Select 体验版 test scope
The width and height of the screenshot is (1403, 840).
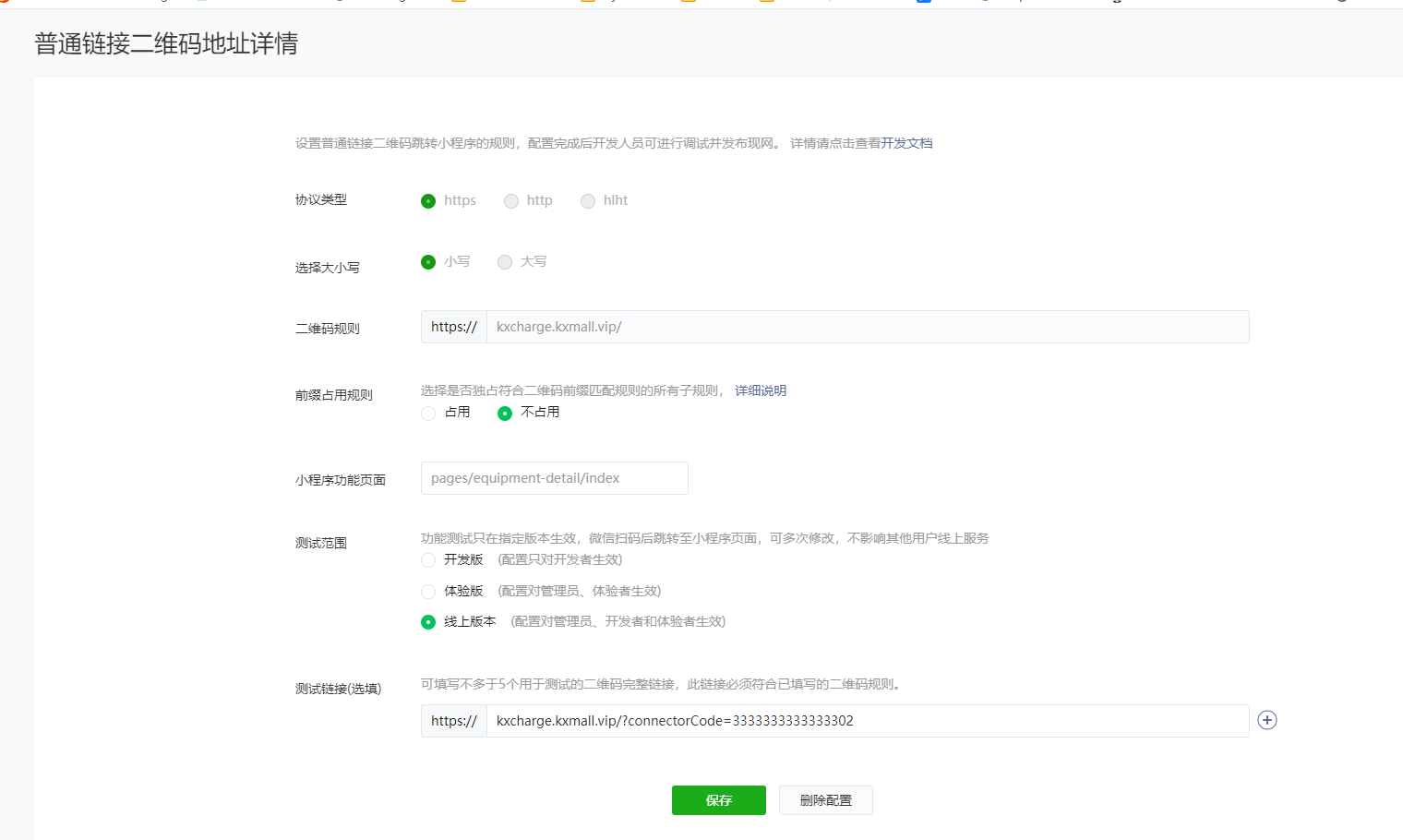click(x=428, y=592)
